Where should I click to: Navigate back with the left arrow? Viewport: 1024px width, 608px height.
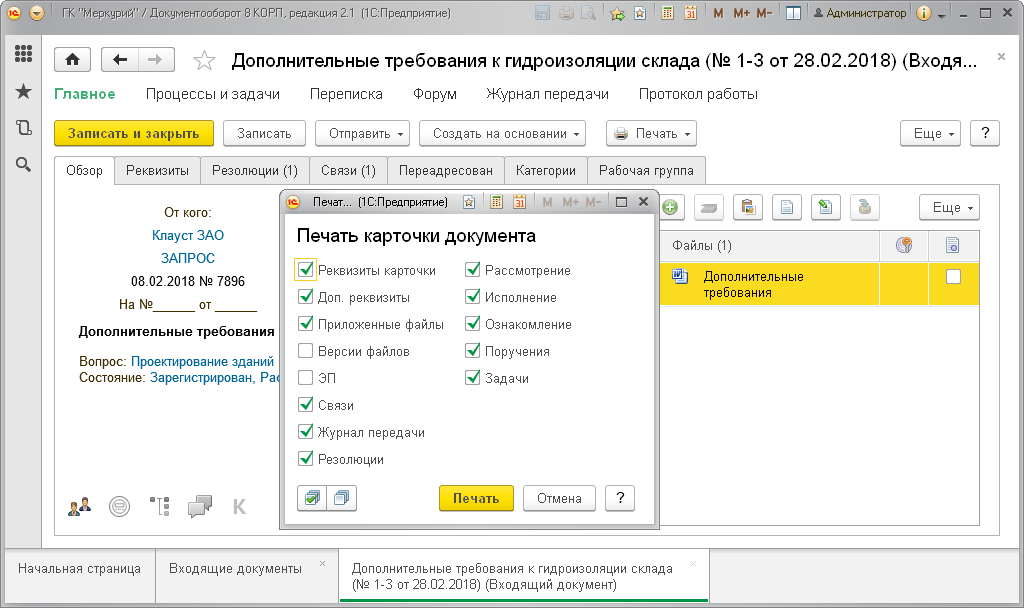pyautogui.click(x=120, y=60)
